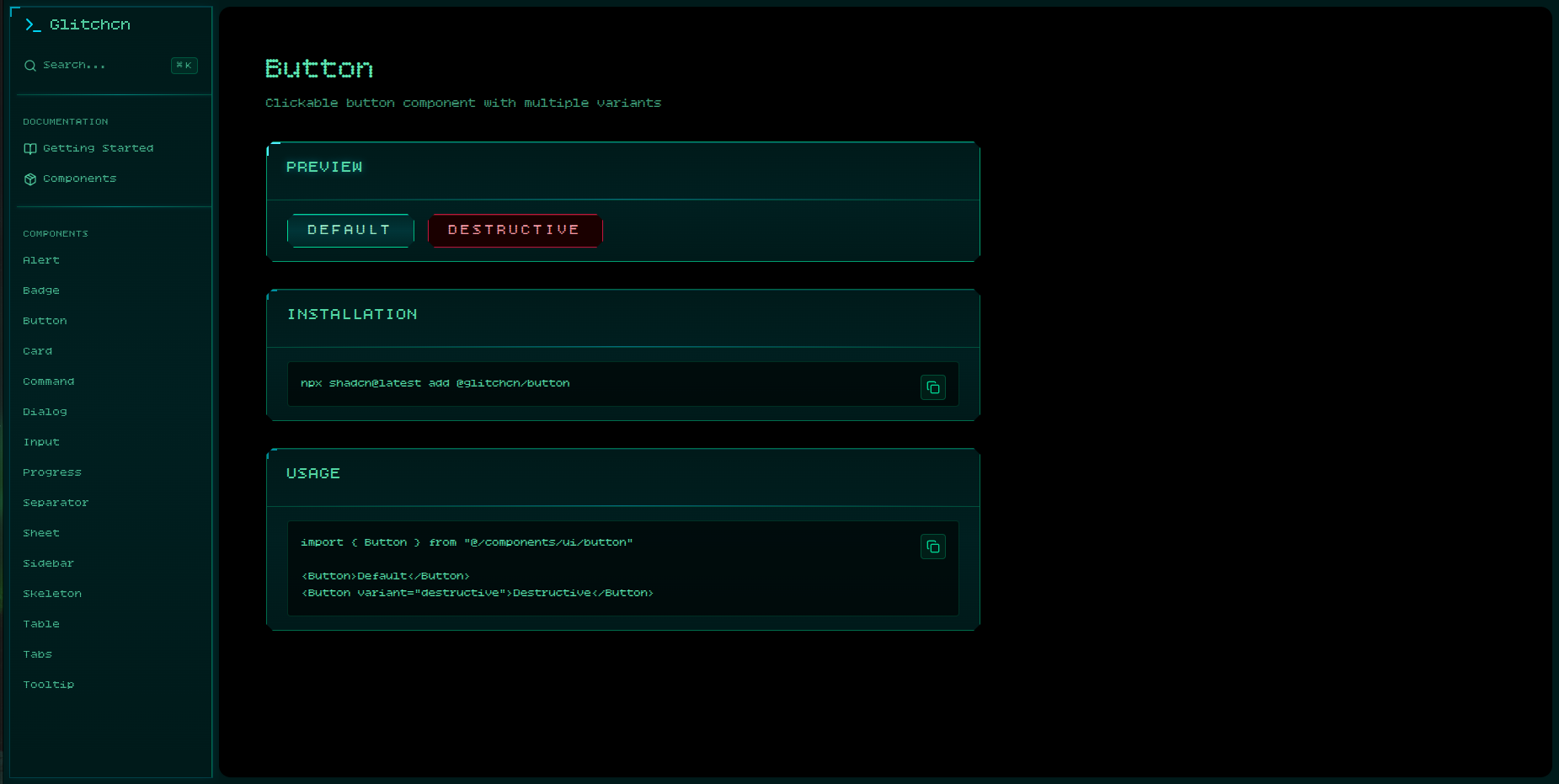The height and width of the screenshot is (784, 1559).
Task: Open the Components documentation section
Action: pyautogui.click(x=80, y=179)
